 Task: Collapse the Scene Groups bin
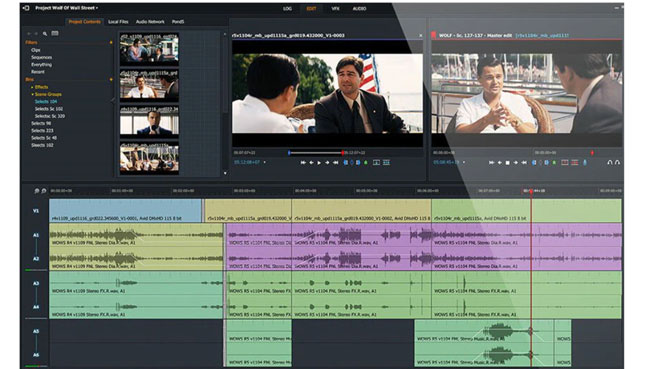pos(32,95)
